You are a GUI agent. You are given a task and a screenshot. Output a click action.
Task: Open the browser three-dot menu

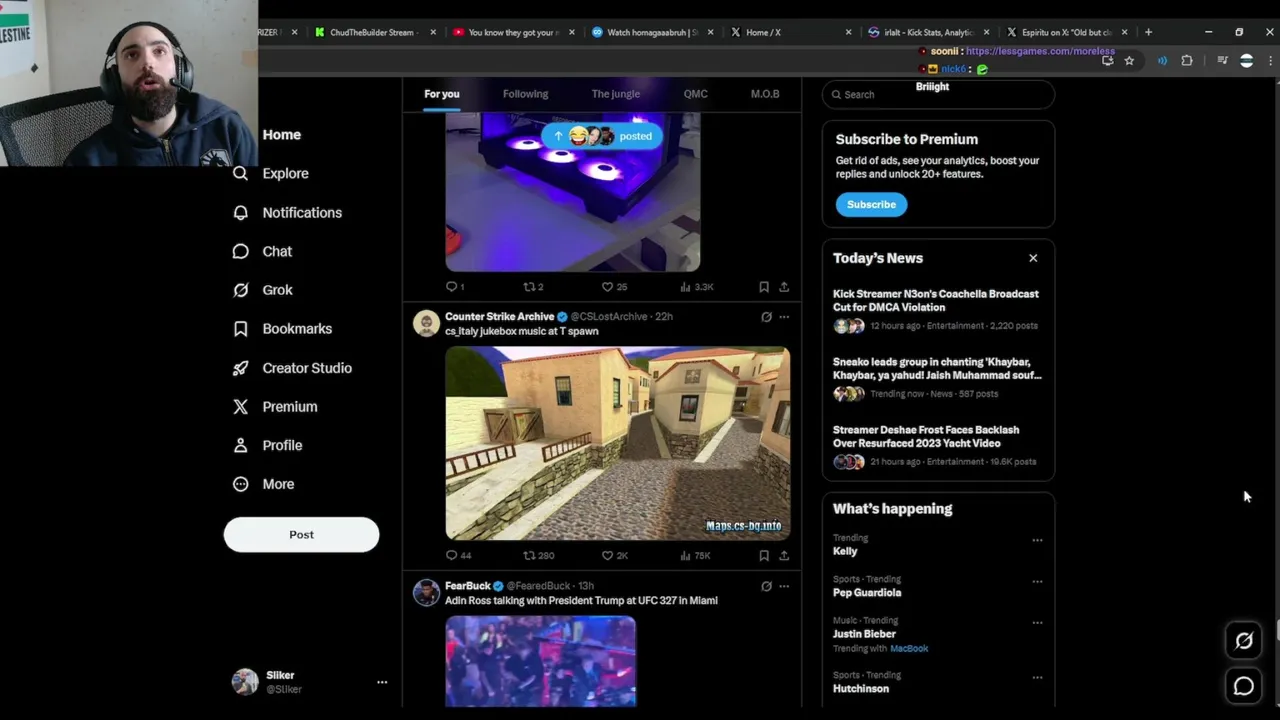click(x=1270, y=61)
